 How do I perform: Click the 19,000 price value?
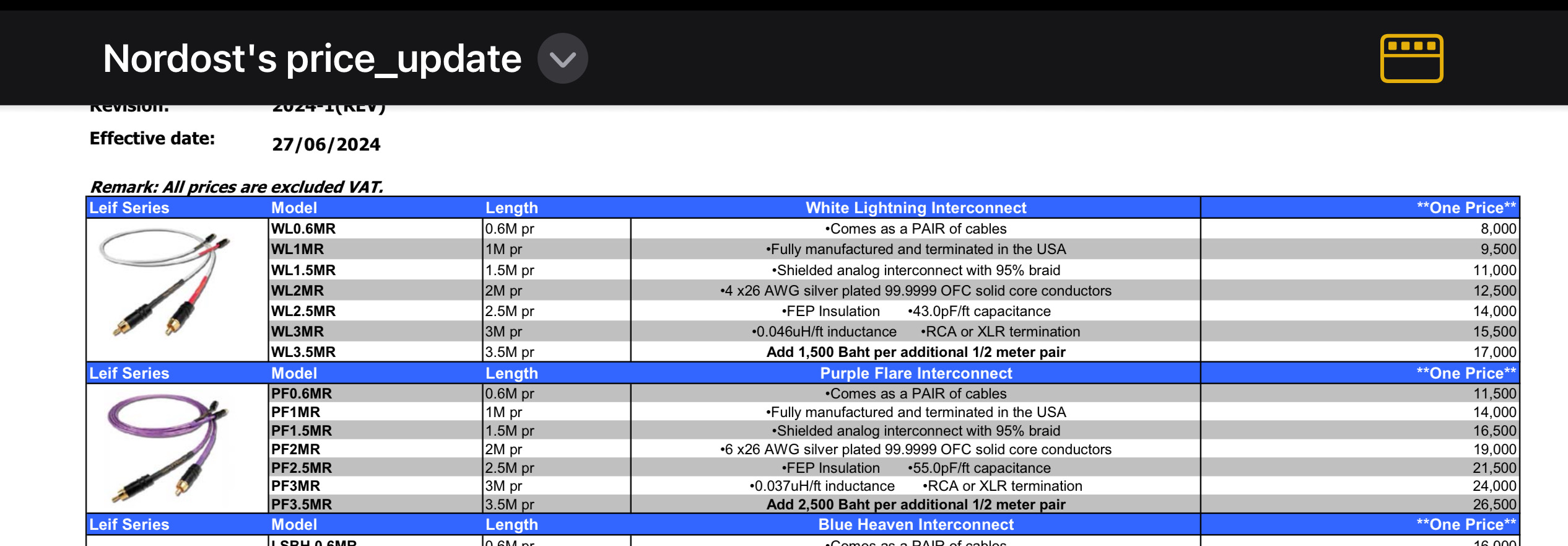(1494, 449)
